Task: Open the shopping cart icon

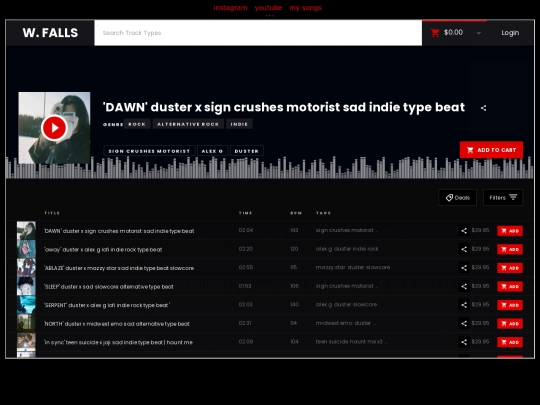Action: (435, 33)
